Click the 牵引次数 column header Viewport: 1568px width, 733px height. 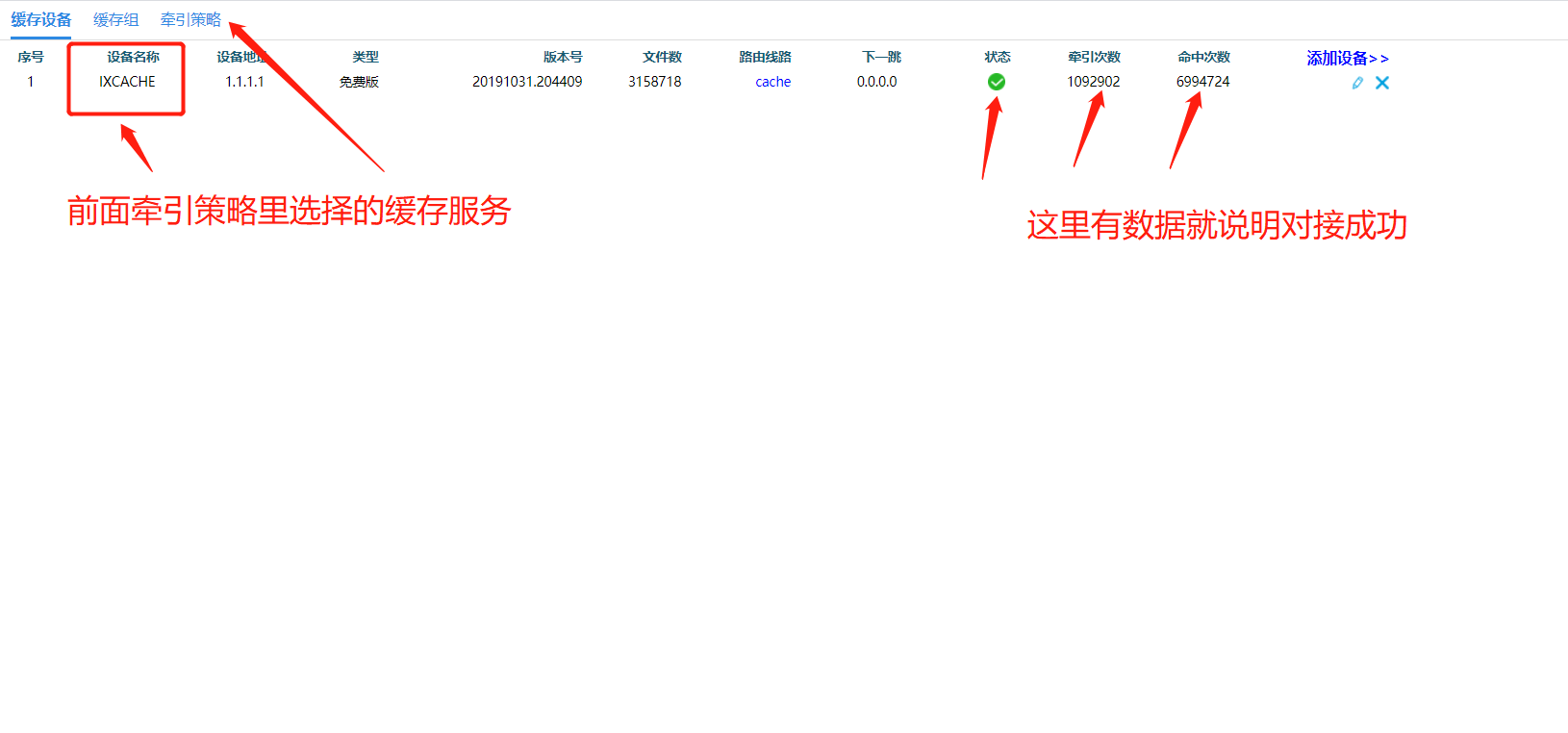pyautogui.click(x=1094, y=57)
